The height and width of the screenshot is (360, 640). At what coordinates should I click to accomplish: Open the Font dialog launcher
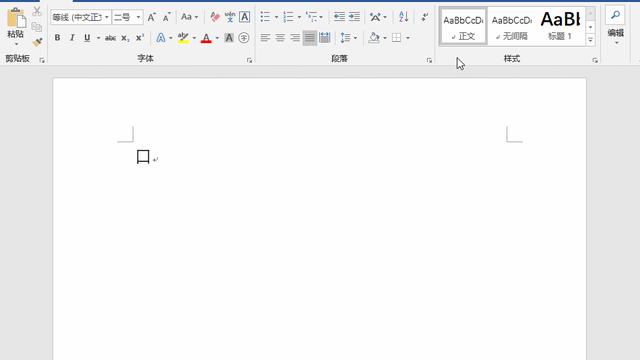[x=249, y=60]
